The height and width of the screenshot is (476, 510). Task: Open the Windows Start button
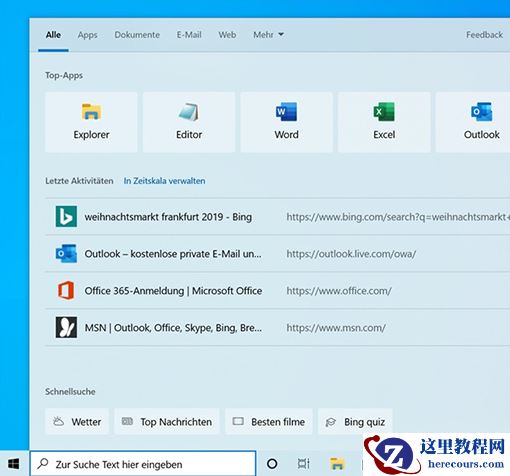[14, 464]
